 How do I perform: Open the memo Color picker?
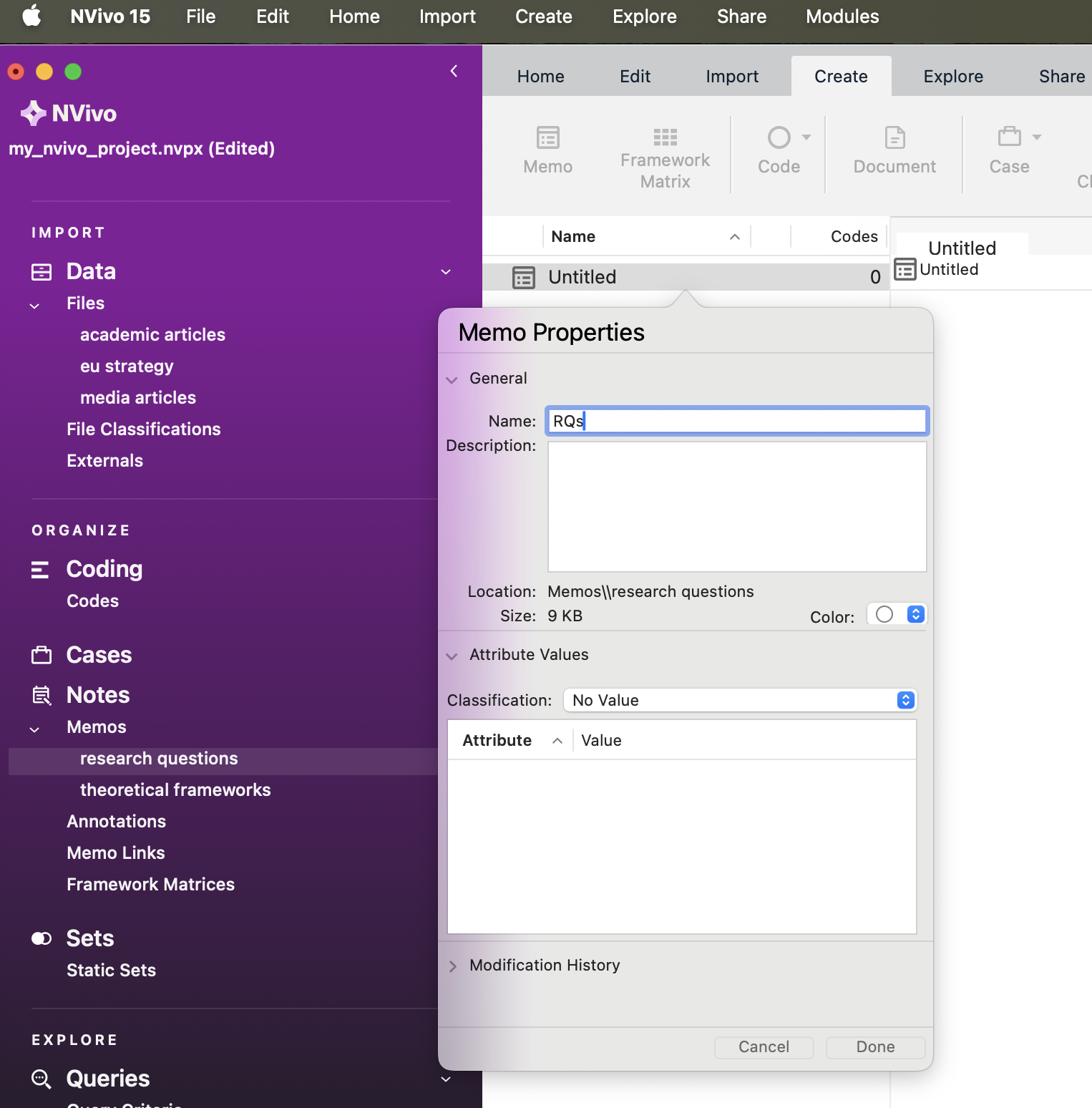click(897, 615)
